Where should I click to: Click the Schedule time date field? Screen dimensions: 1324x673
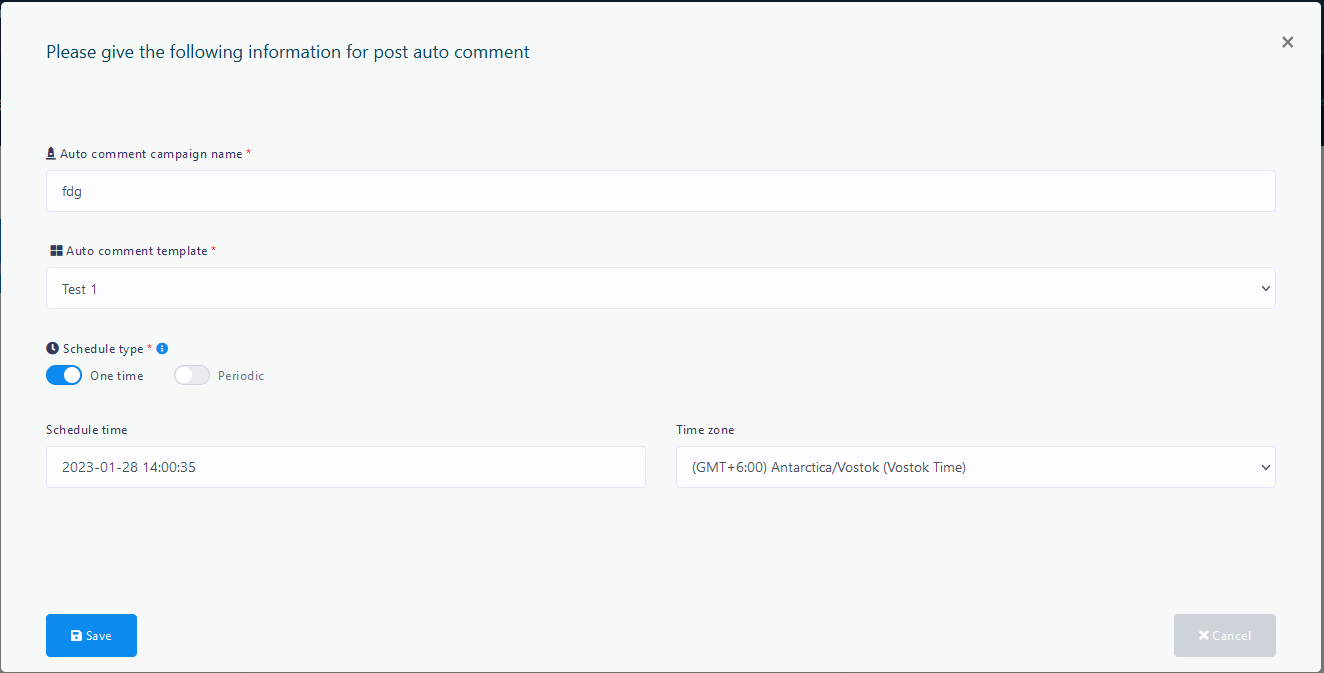[x=345, y=467]
